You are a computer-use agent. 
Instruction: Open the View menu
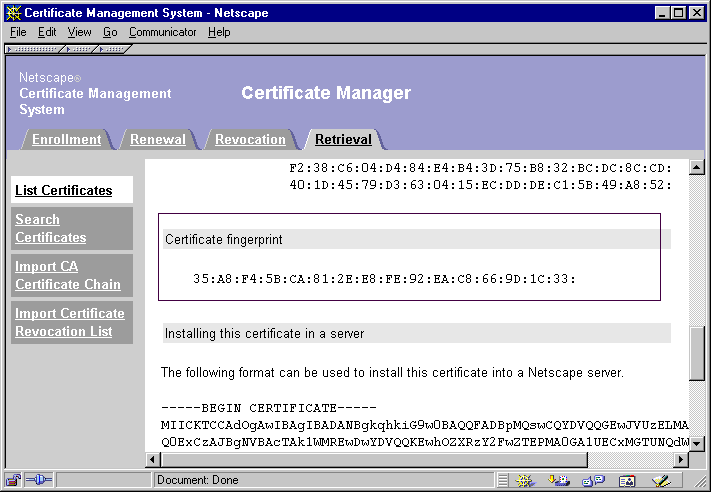(x=79, y=32)
